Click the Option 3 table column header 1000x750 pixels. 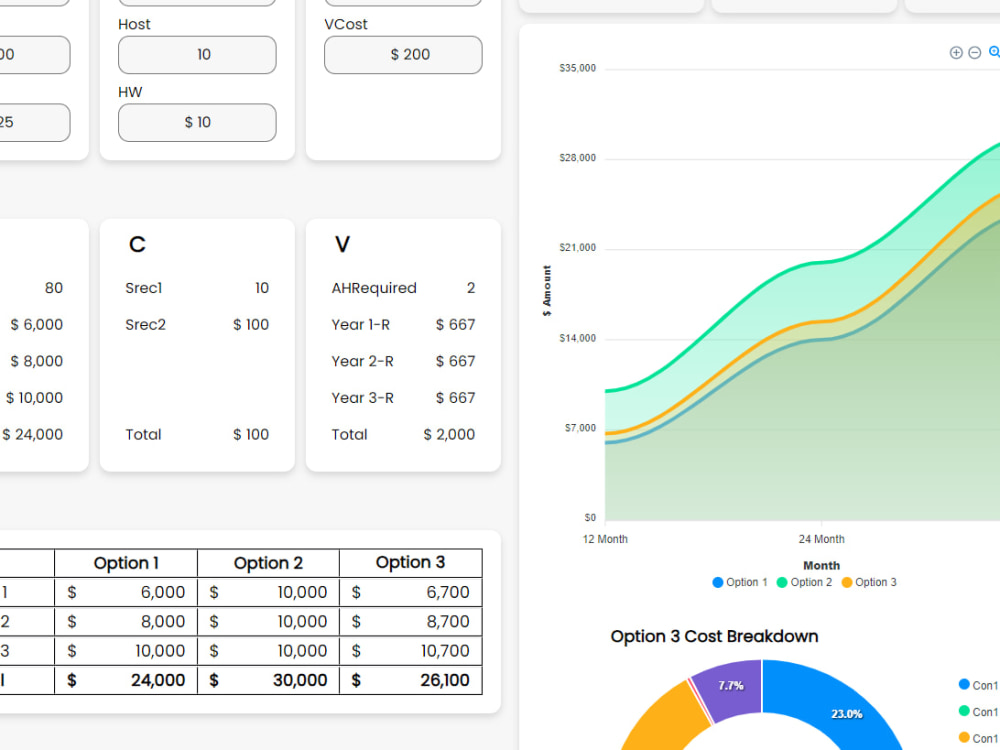click(x=411, y=562)
